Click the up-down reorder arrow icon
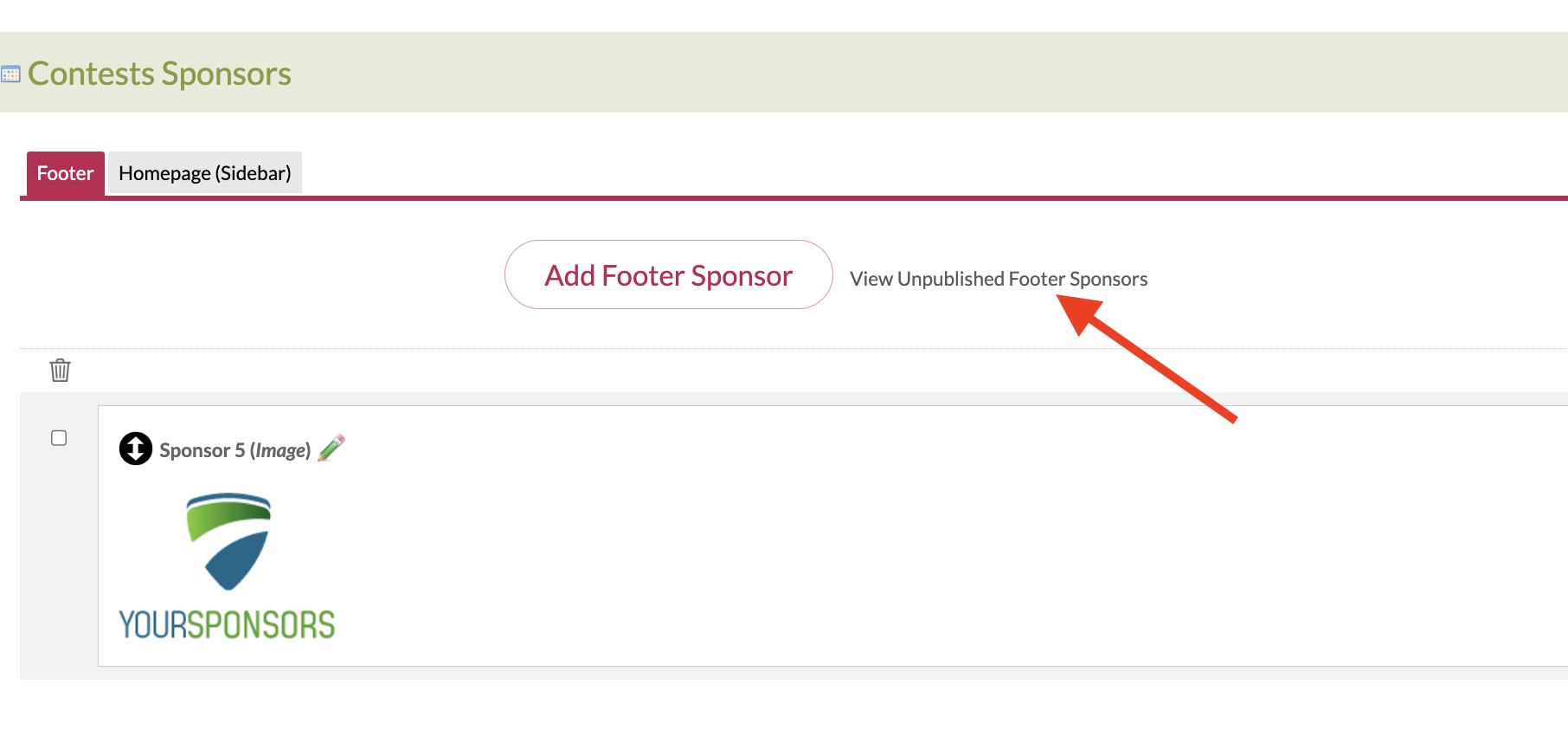The image size is (1568, 755). pos(136,448)
